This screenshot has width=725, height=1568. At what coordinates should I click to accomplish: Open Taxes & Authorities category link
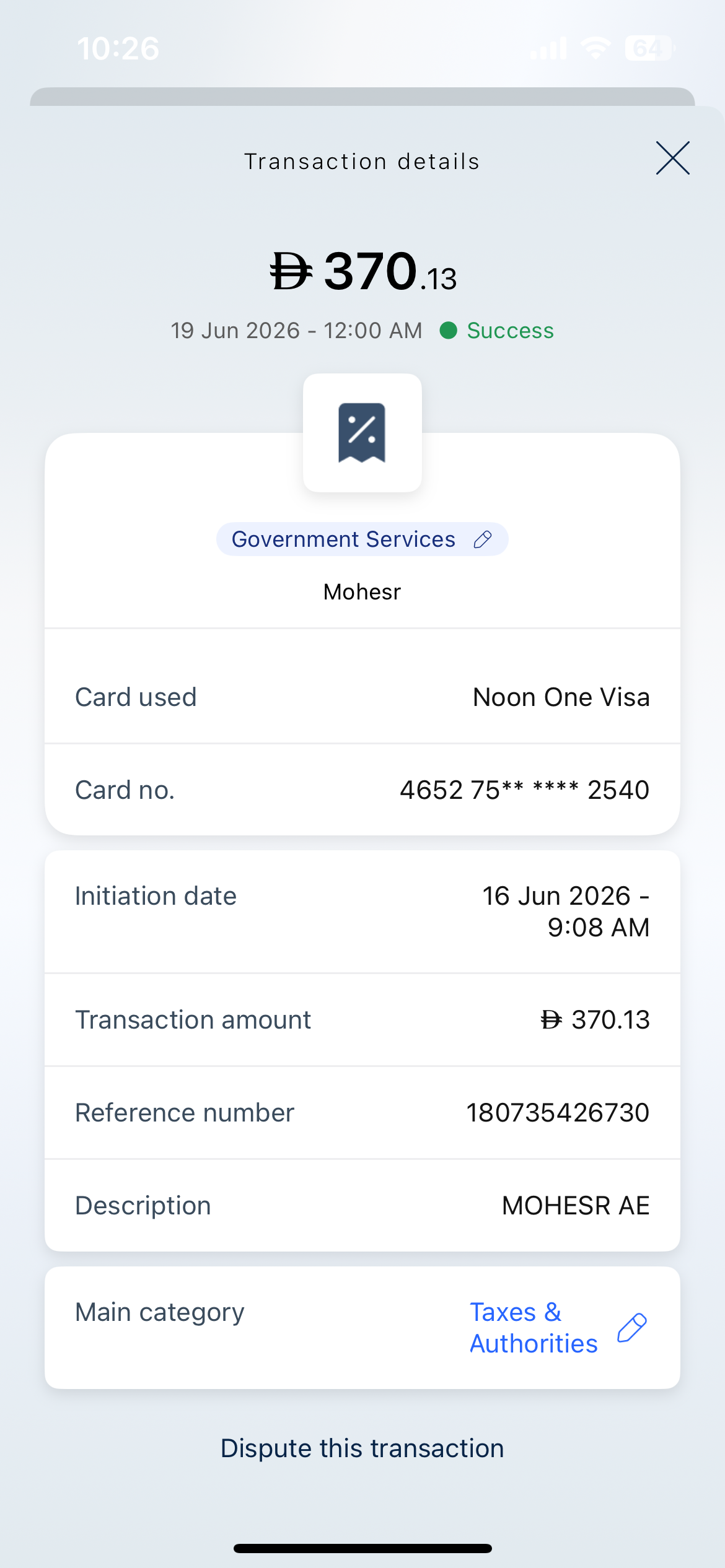[534, 1328]
